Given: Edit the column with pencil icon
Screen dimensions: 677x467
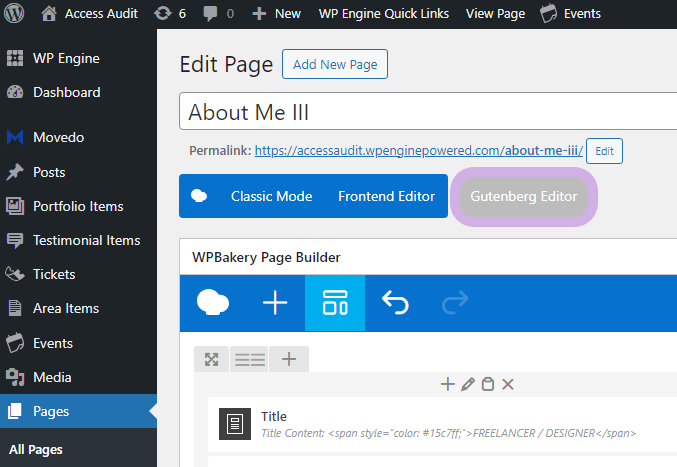Looking at the screenshot, I should point(468,384).
